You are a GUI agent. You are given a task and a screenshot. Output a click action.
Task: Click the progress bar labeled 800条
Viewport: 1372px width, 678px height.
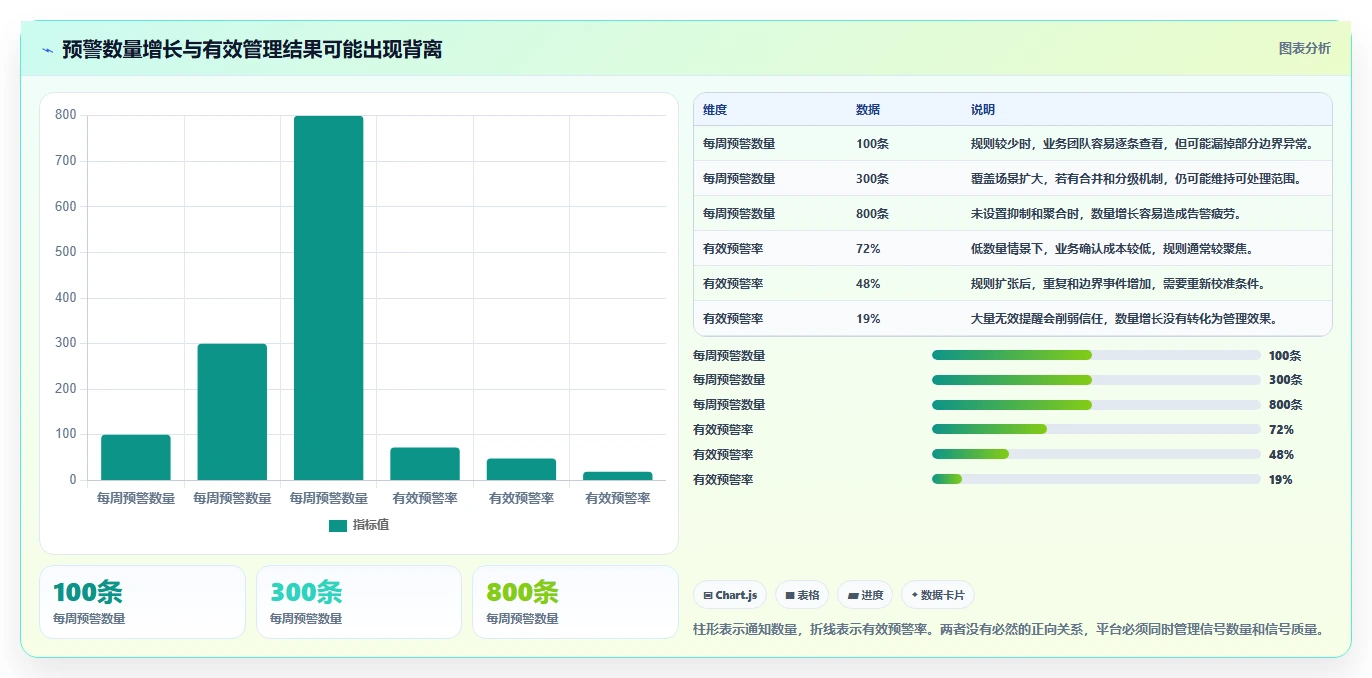click(1096, 405)
